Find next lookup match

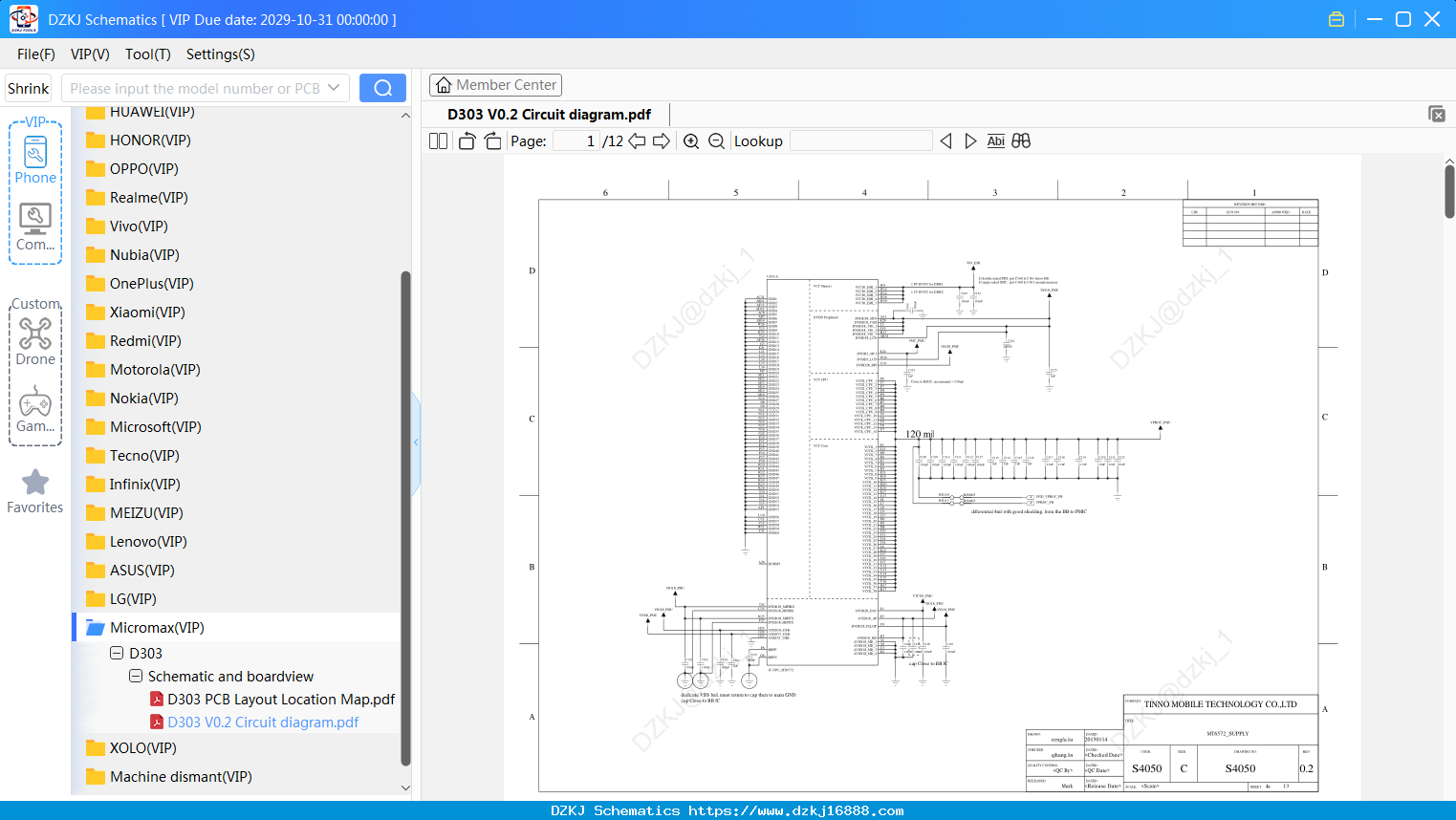(x=970, y=141)
